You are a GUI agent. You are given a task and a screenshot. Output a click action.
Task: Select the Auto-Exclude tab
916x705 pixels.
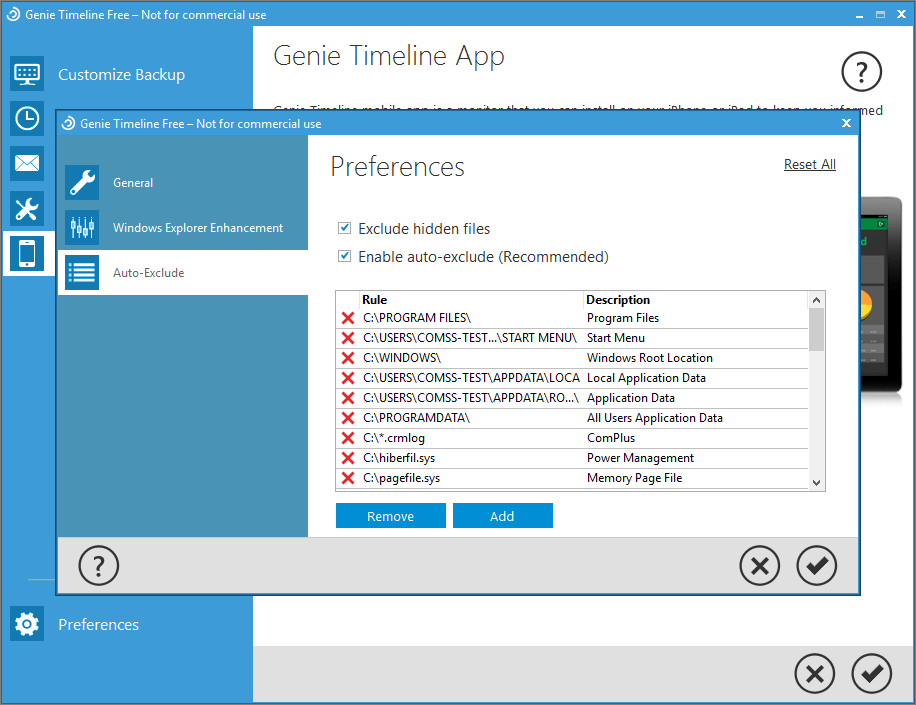click(183, 272)
